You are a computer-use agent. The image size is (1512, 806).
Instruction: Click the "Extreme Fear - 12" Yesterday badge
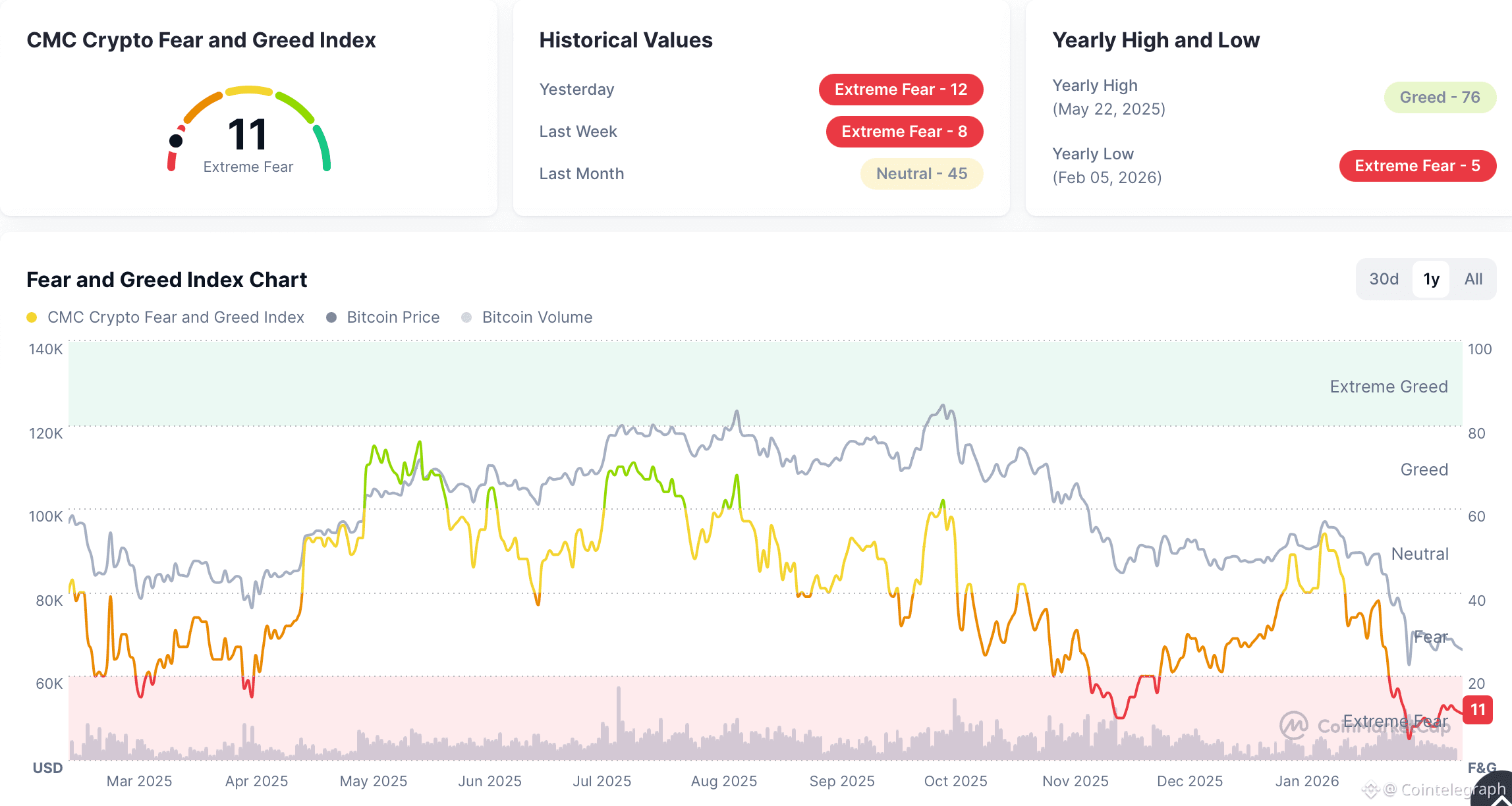pyautogui.click(x=901, y=89)
